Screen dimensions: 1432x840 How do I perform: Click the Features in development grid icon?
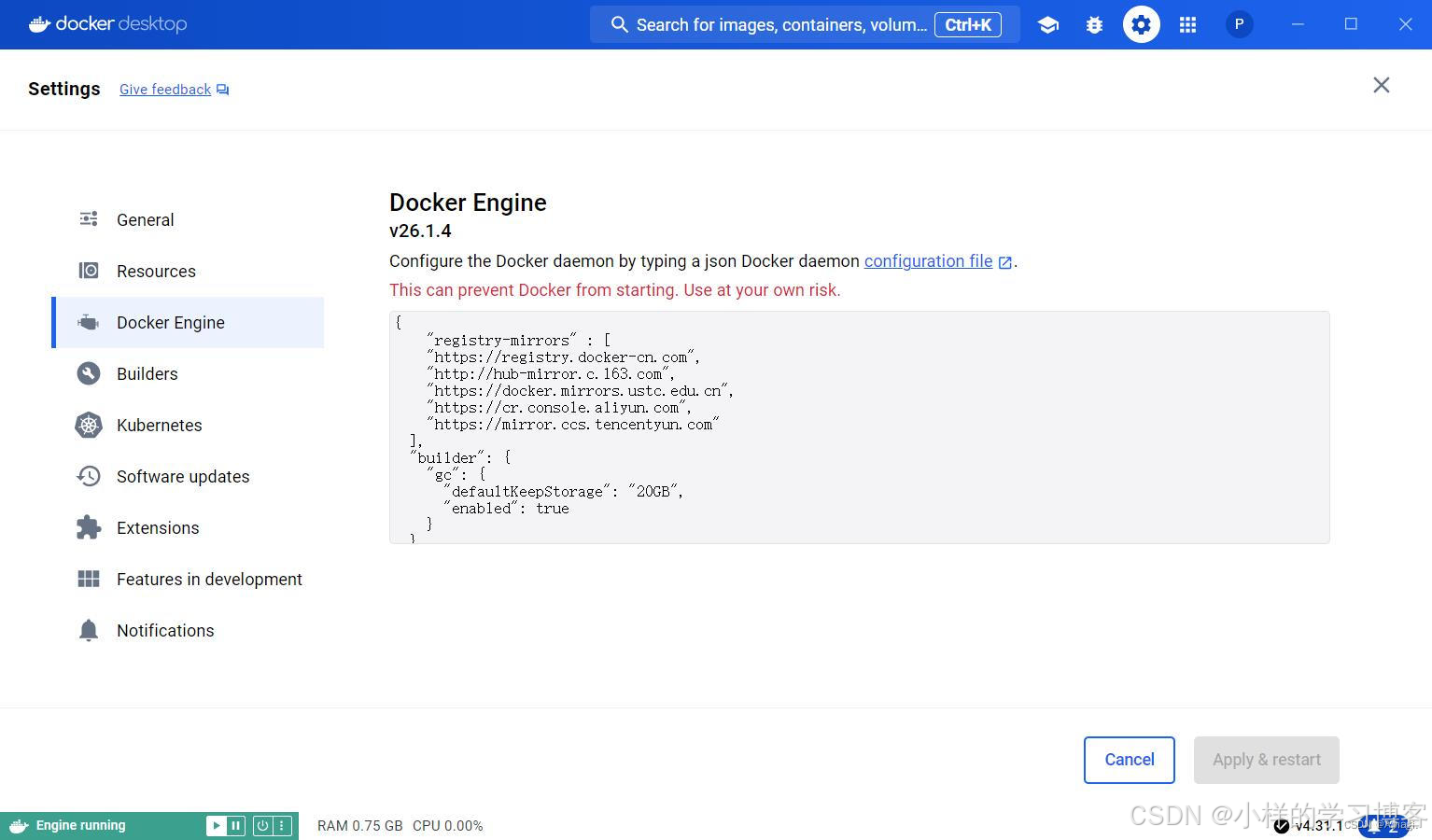click(89, 579)
